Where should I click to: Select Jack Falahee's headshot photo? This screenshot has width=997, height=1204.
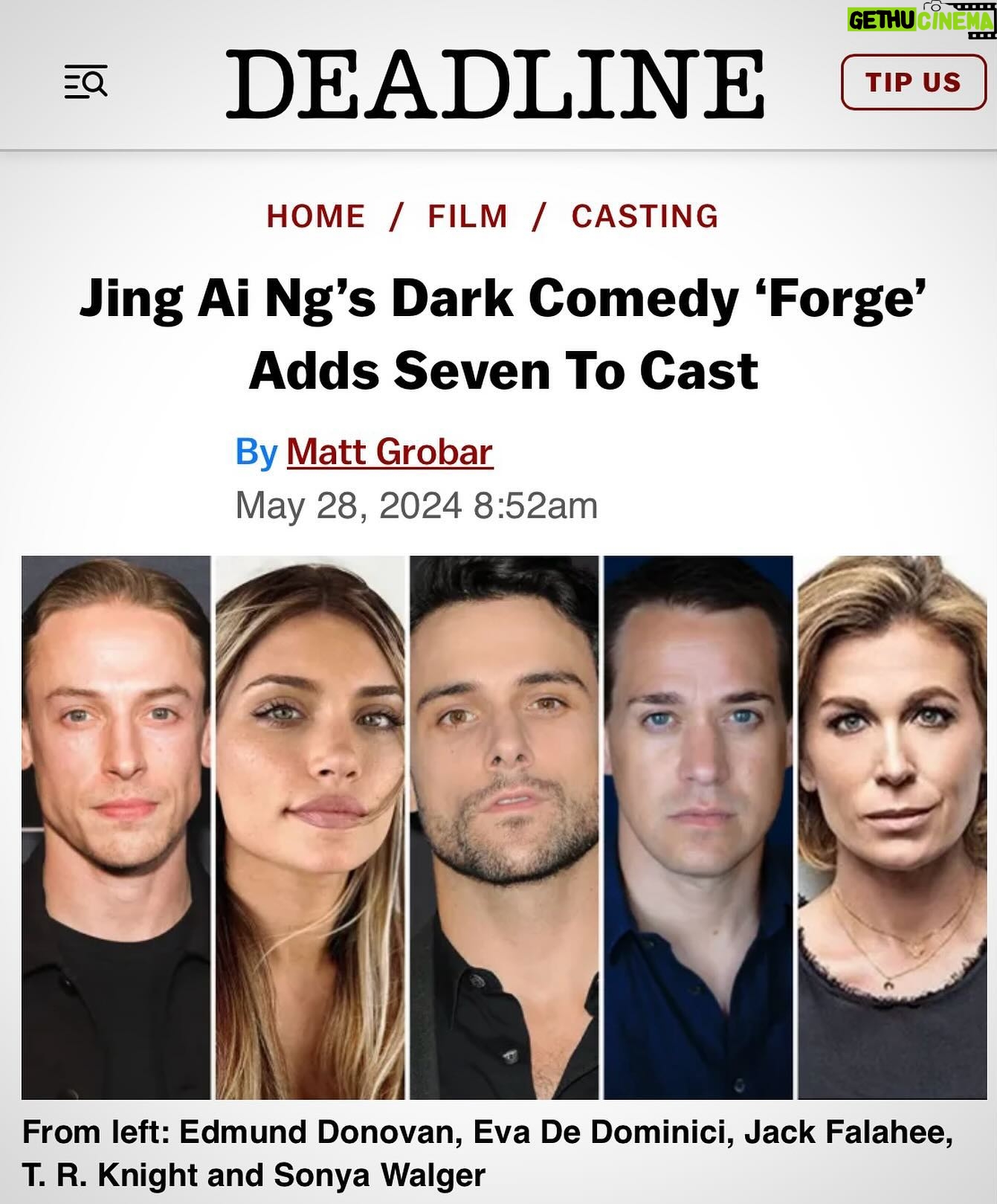[x=504, y=827]
